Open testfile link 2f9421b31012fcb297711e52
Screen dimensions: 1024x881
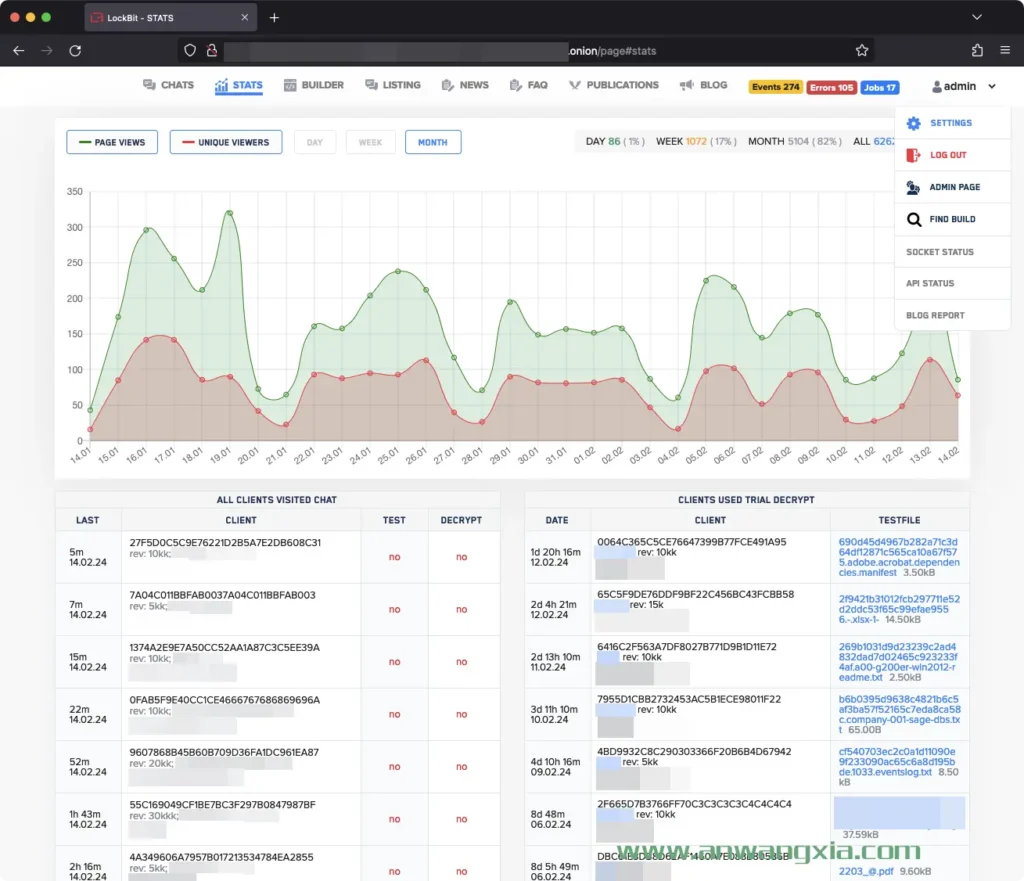[898, 609]
